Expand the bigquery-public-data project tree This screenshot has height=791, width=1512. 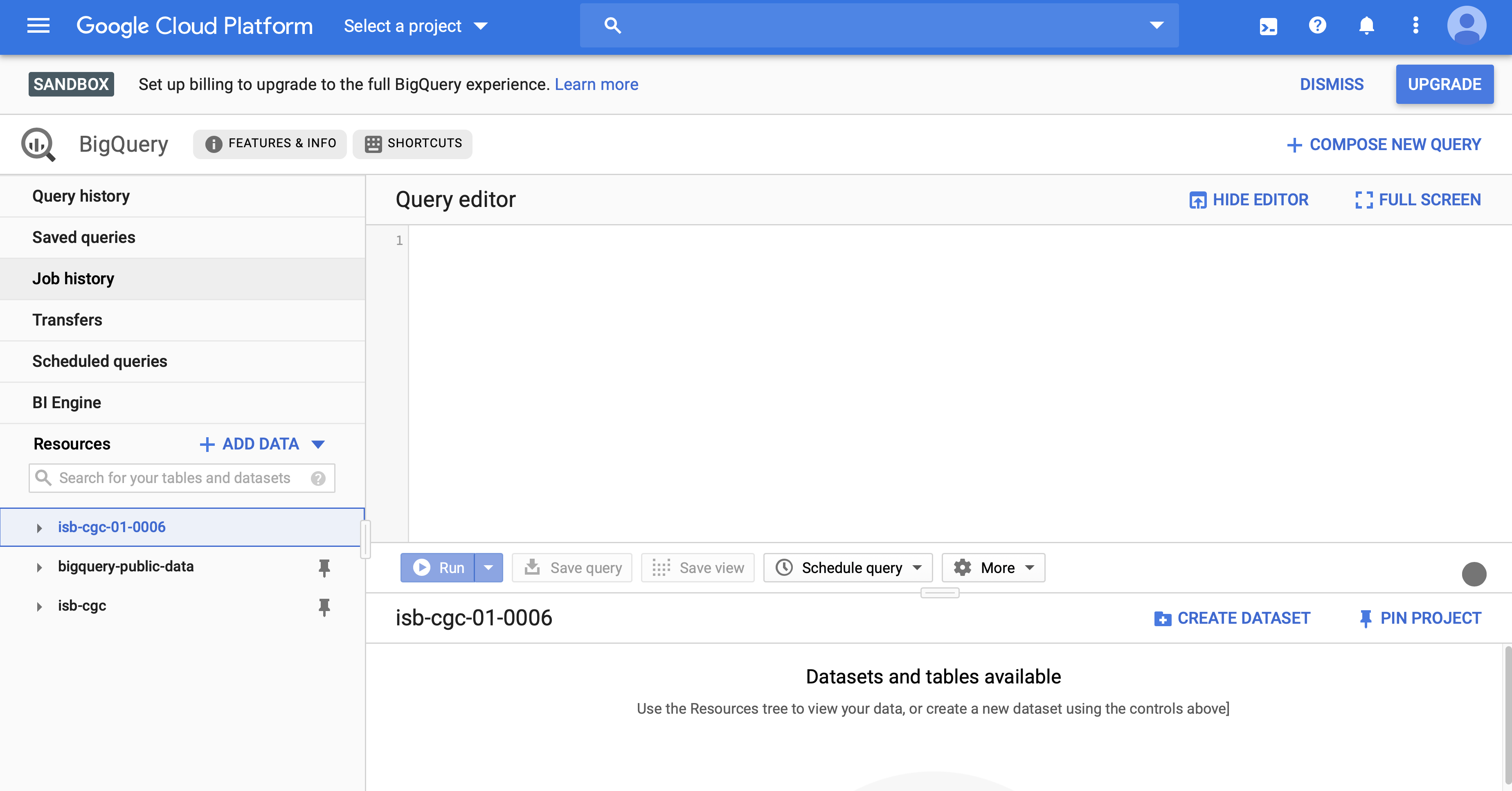39,566
